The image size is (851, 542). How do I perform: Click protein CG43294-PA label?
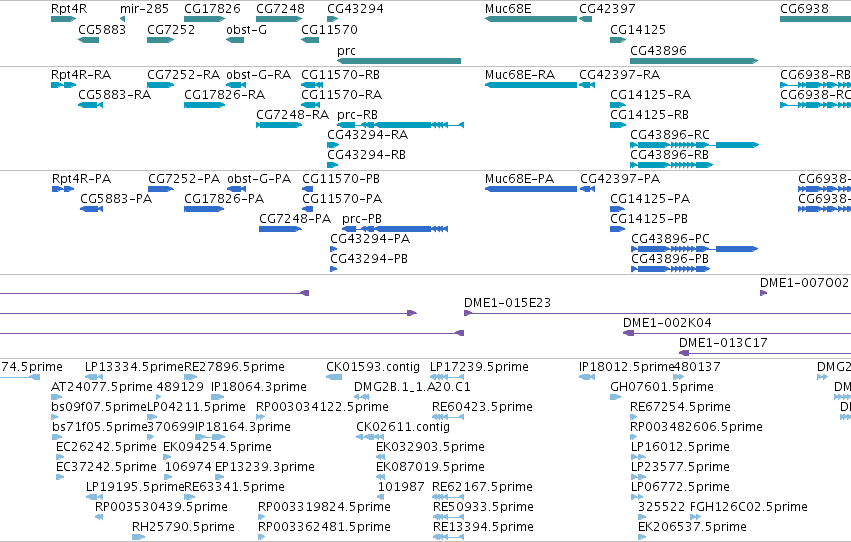[x=370, y=239]
